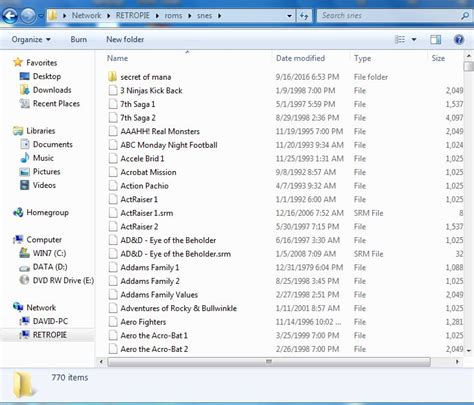Create a New folder
This screenshot has height=405, width=474.
point(125,39)
